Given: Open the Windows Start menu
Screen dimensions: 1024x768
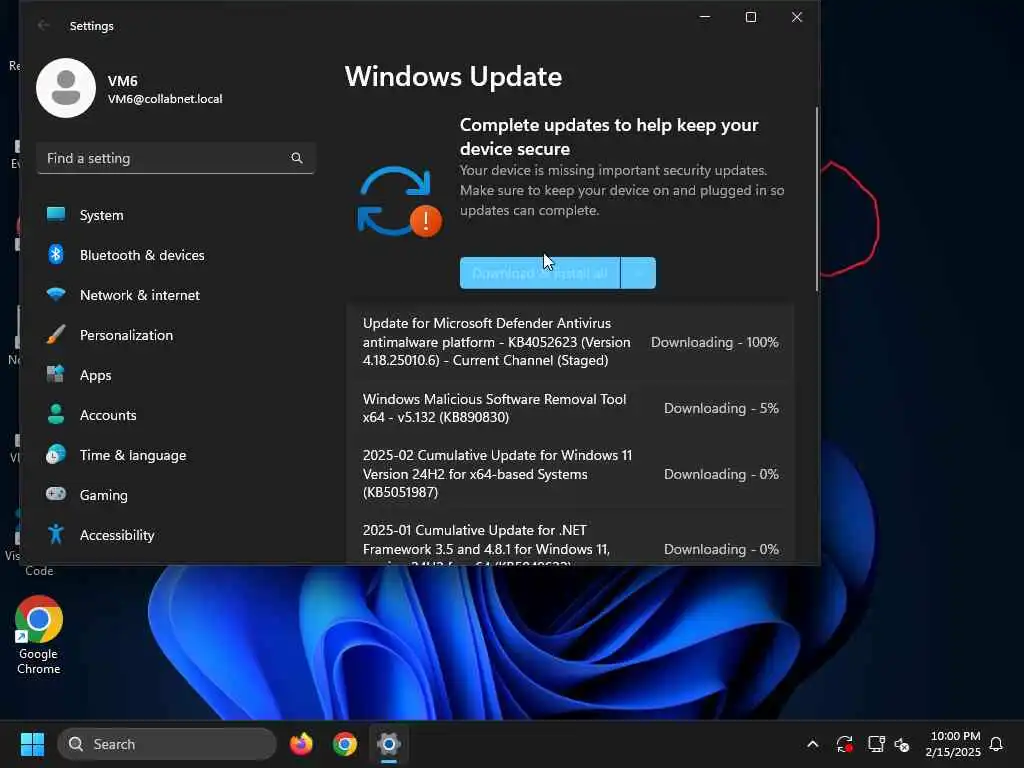Looking at the screenshot, I should point(32,744).
